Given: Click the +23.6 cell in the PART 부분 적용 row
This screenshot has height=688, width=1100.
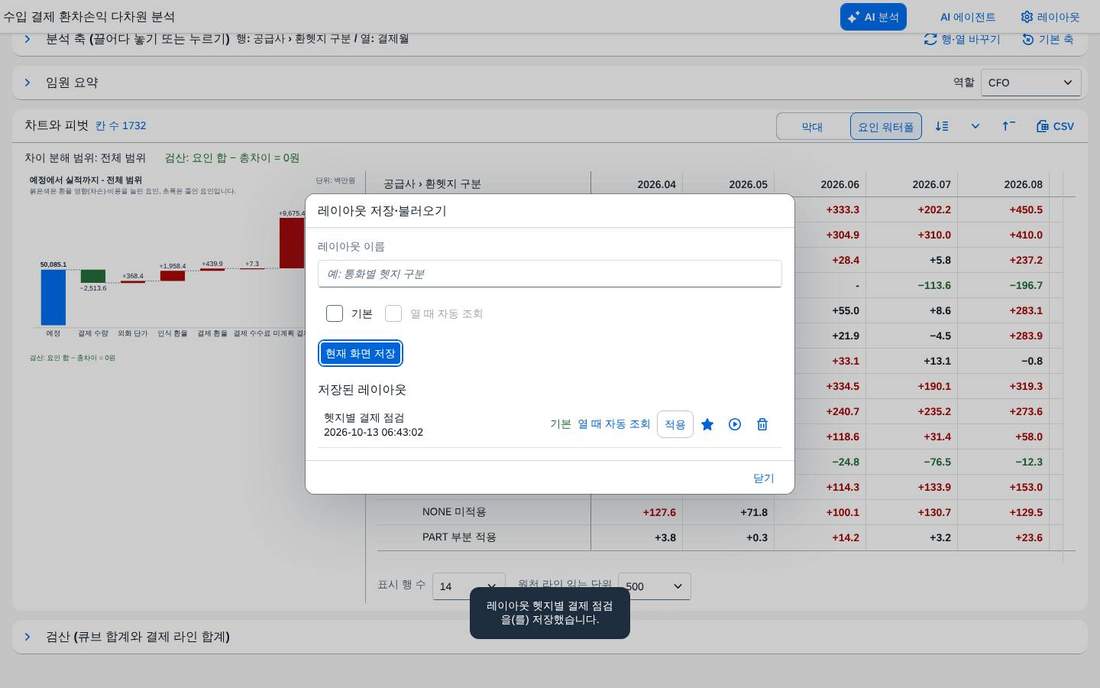Looking at the screenshot, I should (x=1028, y=538).
